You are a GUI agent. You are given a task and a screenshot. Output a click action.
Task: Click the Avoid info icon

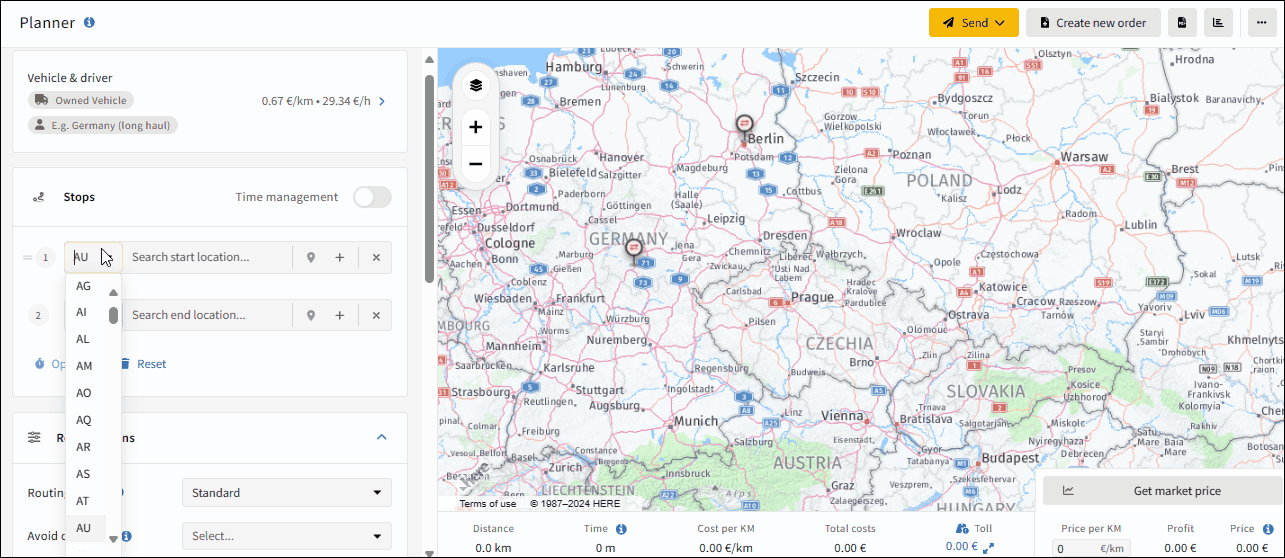point(127,536)
